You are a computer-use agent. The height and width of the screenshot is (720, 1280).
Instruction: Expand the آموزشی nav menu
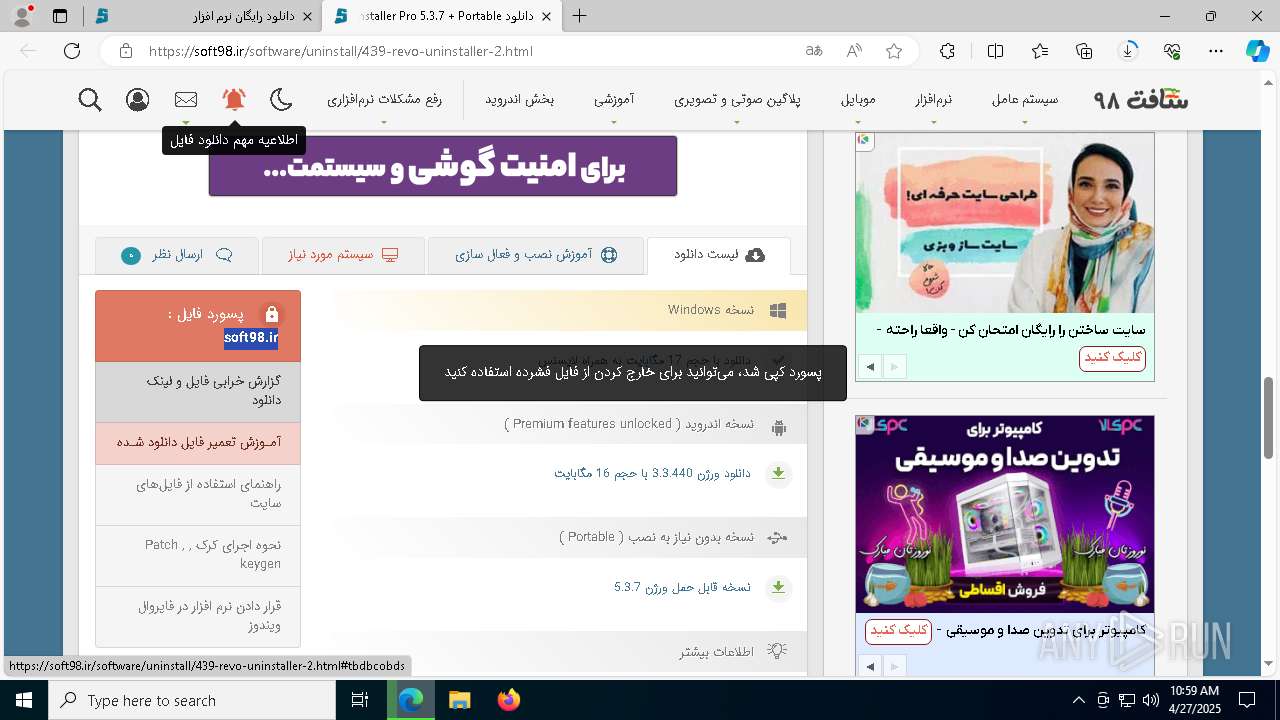[x=613, y=100]
